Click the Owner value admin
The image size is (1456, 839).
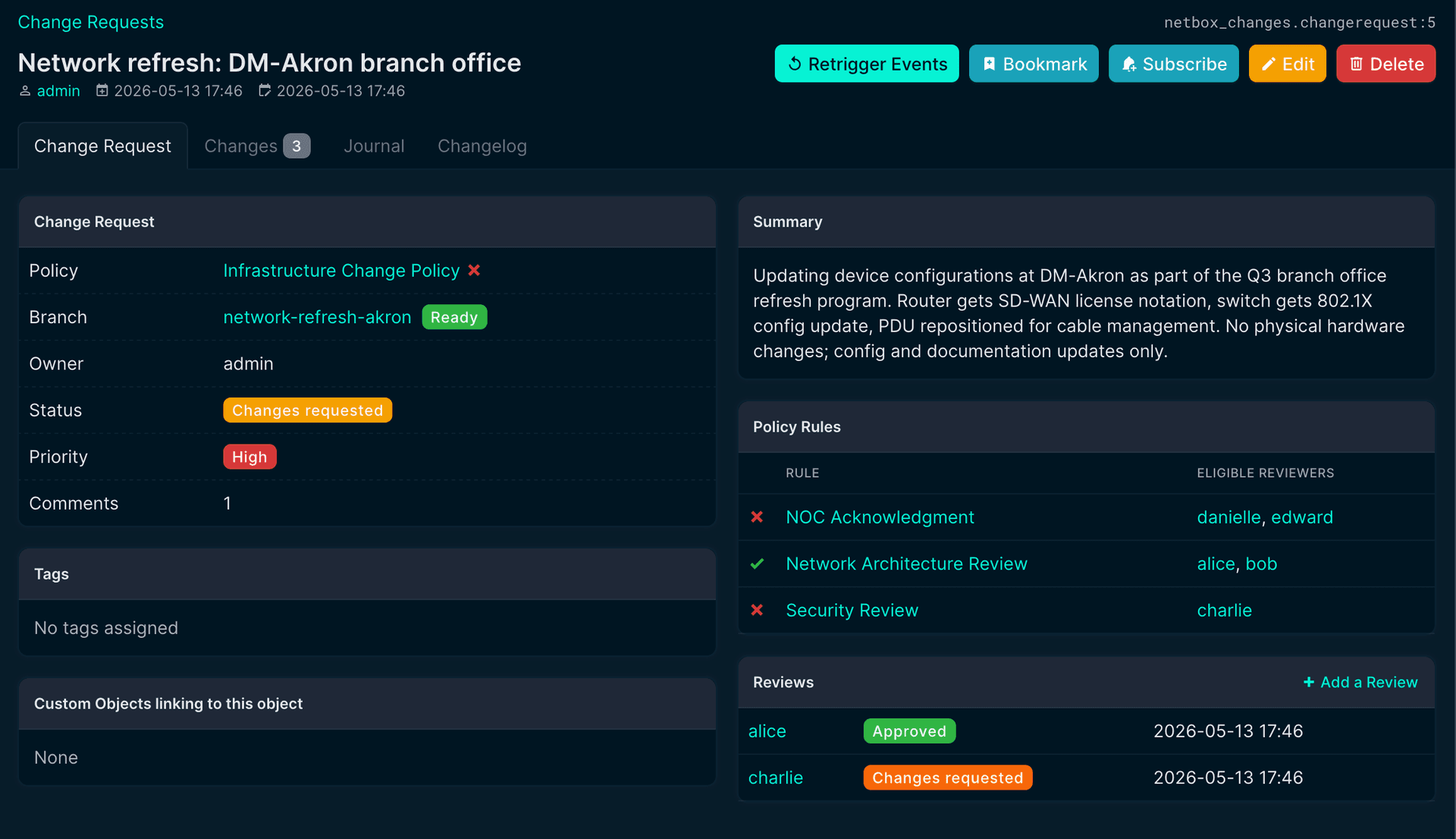[x=248, y=364]
